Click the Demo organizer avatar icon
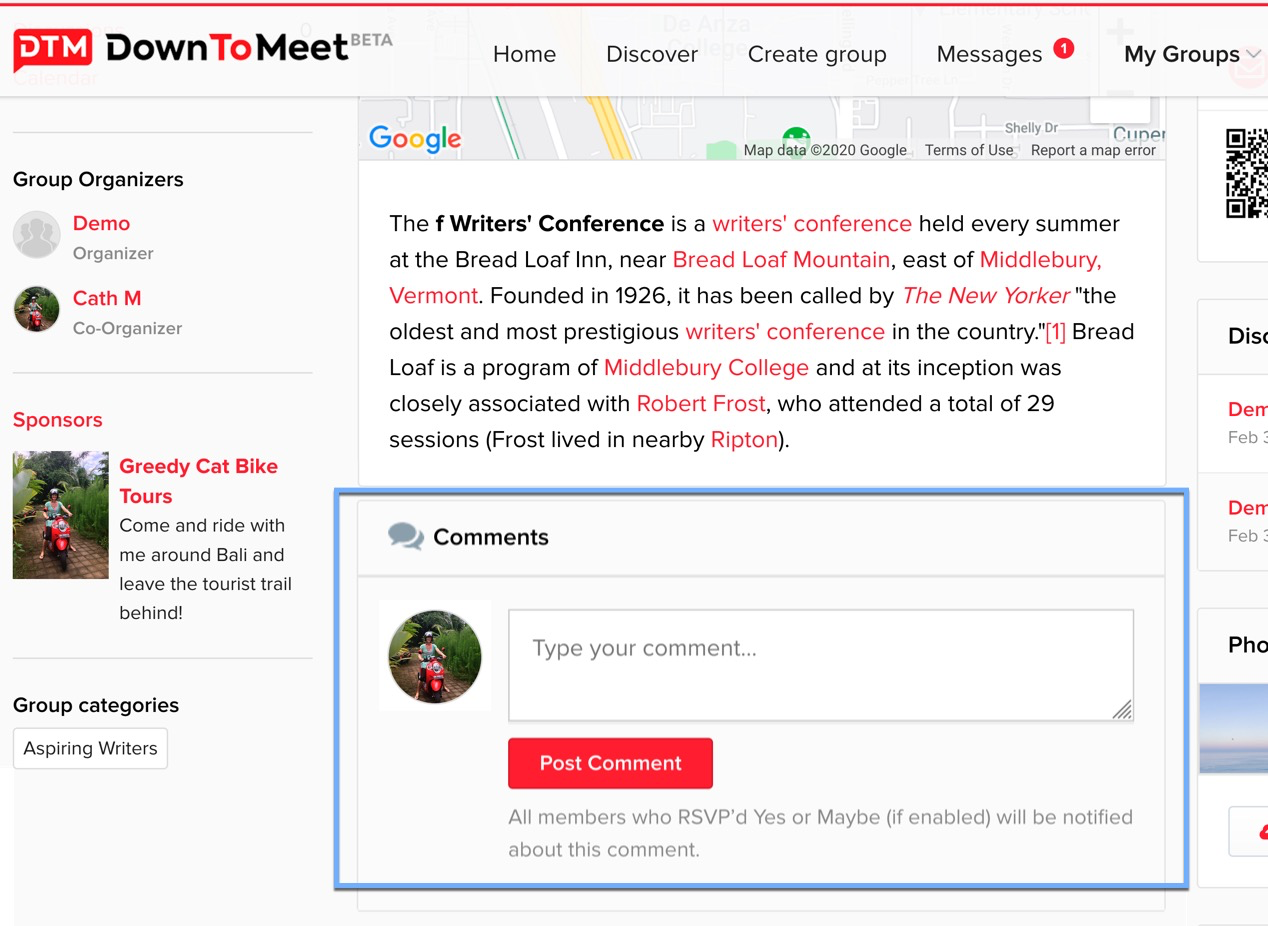Viewport: 1268px width, 926px height. [37, 235]
